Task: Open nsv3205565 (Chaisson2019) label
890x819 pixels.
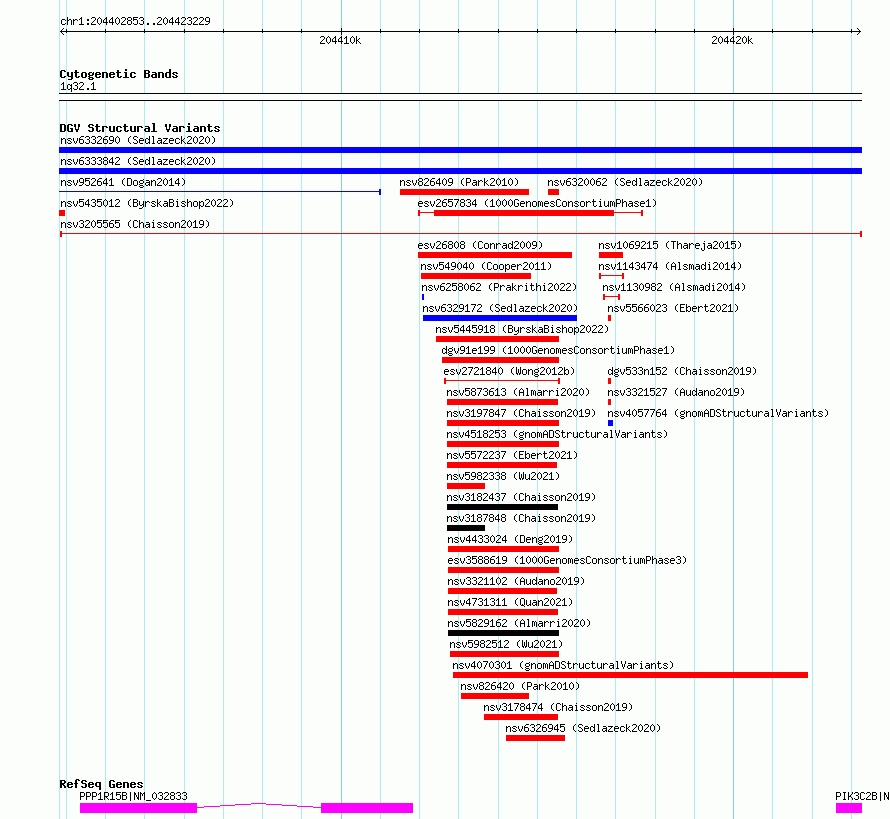Action: click(135, 224)
